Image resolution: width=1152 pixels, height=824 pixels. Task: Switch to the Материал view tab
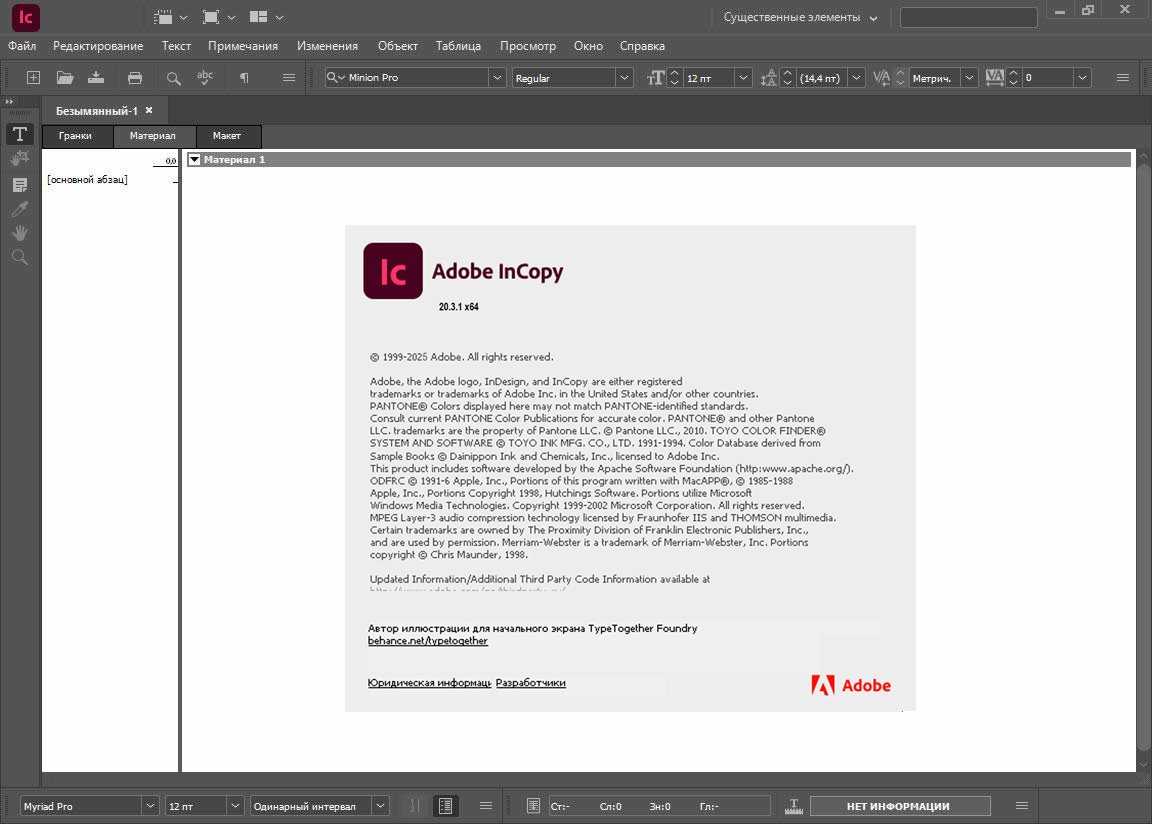[153, 136]
